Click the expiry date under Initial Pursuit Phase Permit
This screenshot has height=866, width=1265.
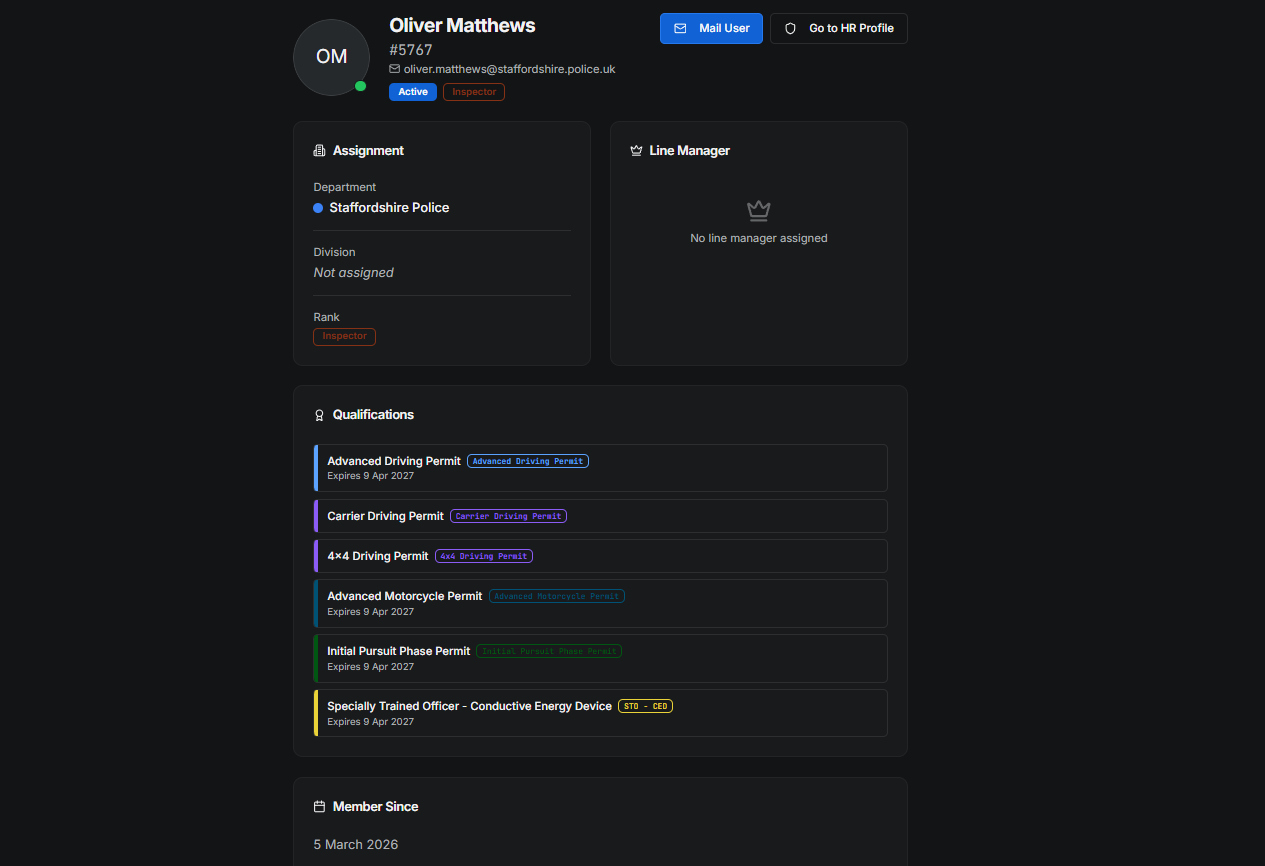(370, 666)
